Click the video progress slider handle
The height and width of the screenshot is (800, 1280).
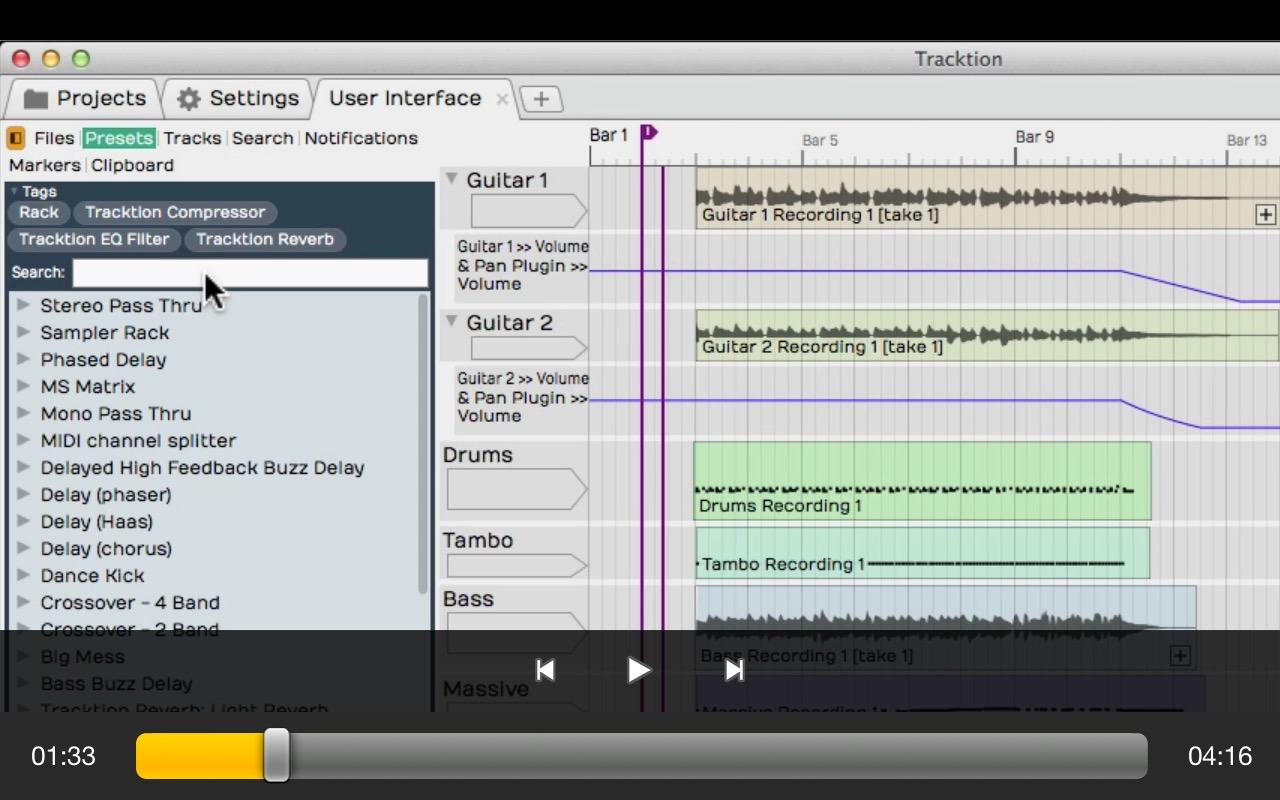pos(276,755)
